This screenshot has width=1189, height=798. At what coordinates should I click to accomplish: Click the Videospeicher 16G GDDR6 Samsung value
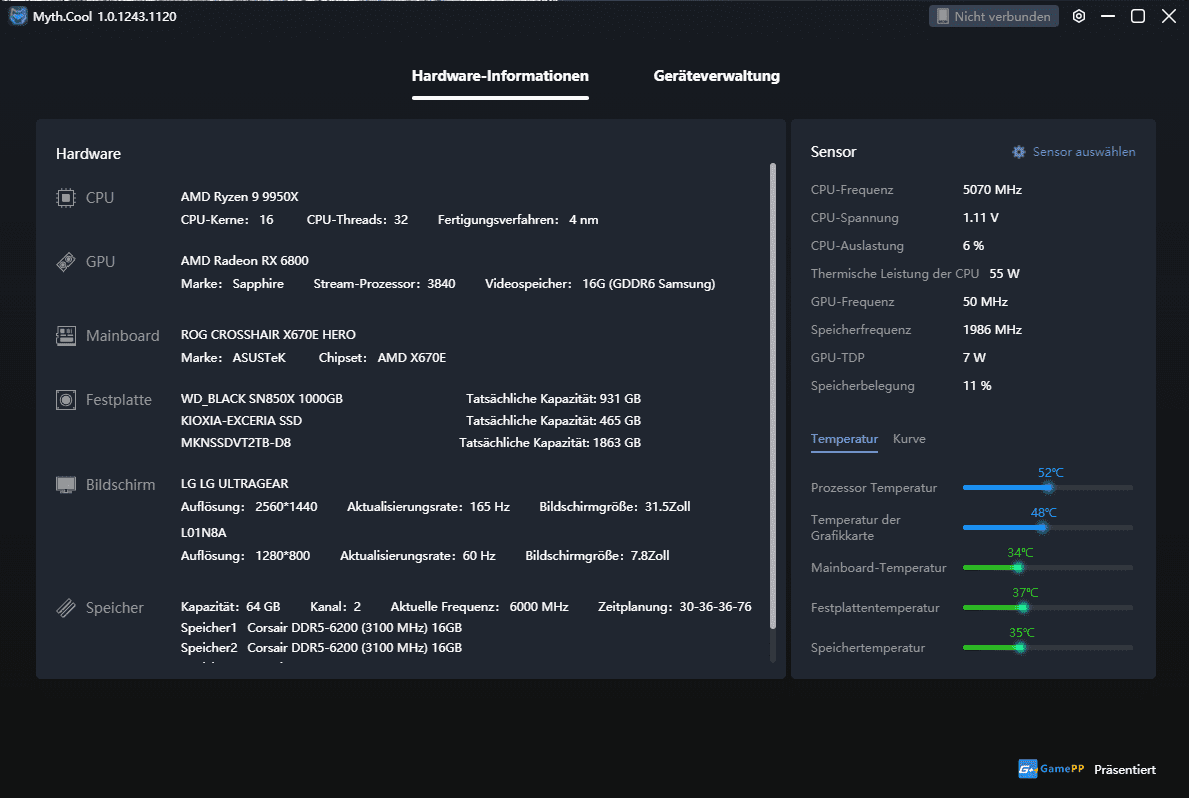pos(648,284)
